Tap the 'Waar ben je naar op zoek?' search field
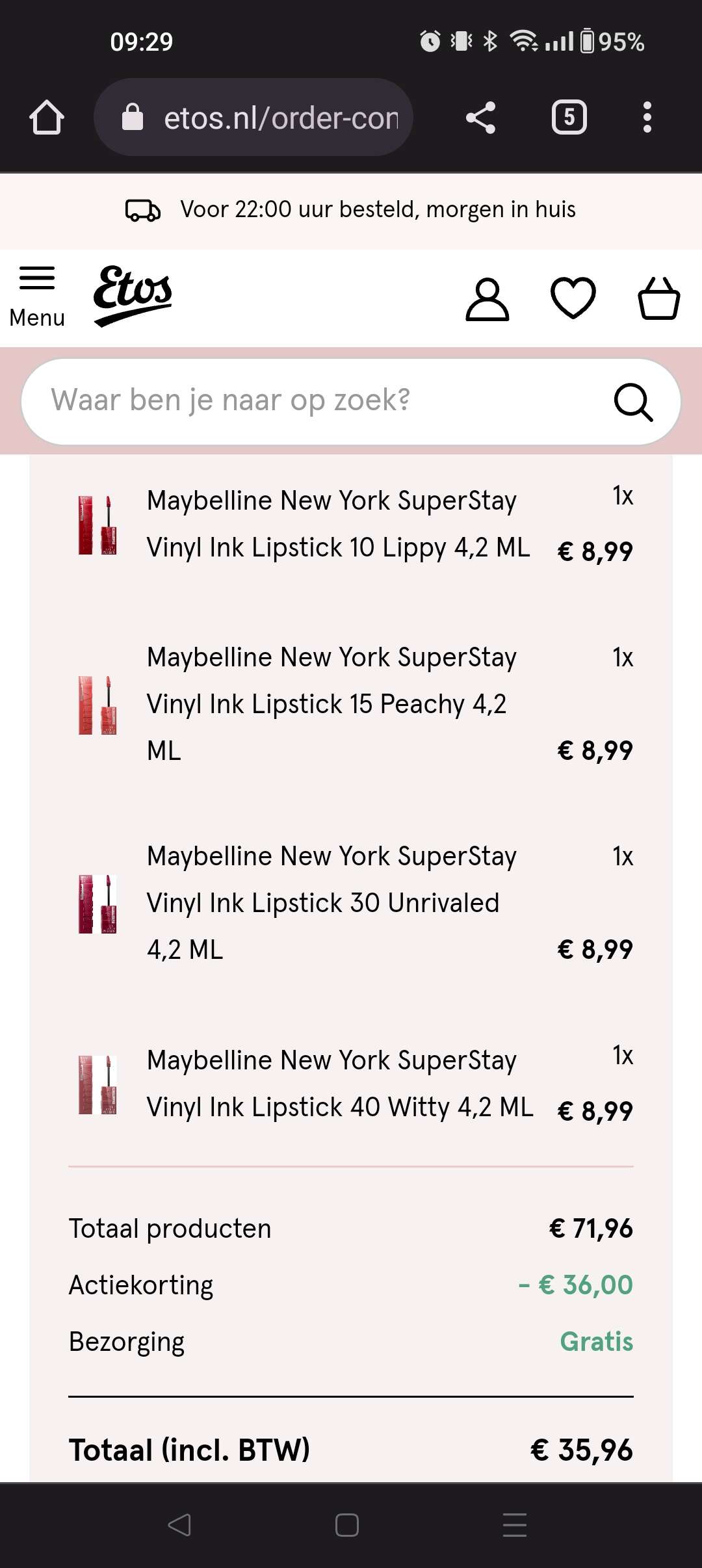Viewport: 702px width, 1568px height. (312, 400)
